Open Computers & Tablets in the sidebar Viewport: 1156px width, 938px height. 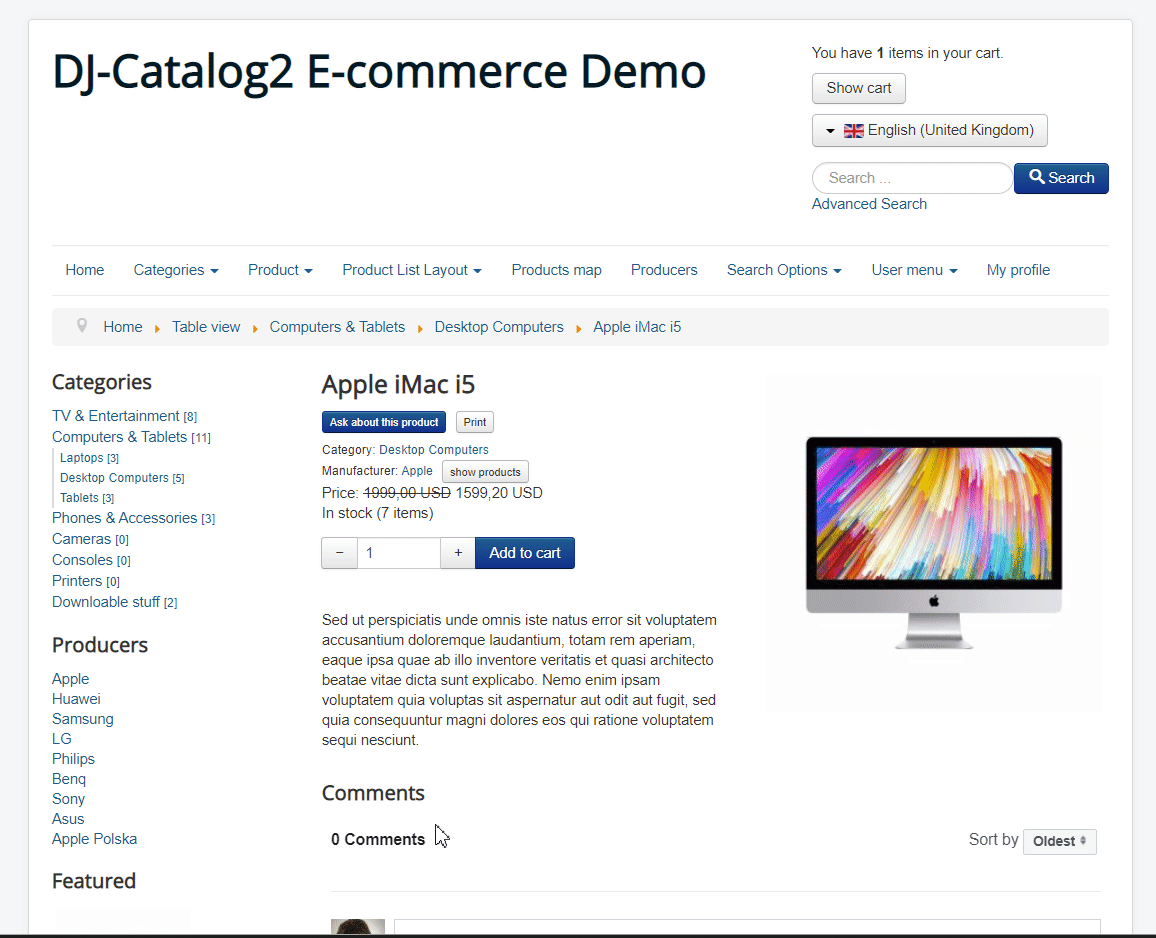click(119, 437)
